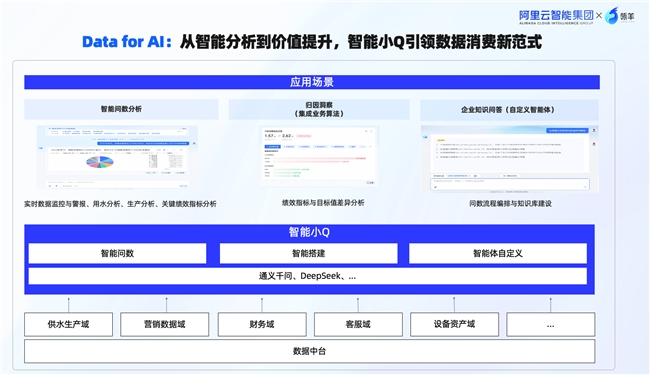Select the 智能体自定义 box
Image resolution: width=650 pixels, height=375 pixels.
(498, 253)
